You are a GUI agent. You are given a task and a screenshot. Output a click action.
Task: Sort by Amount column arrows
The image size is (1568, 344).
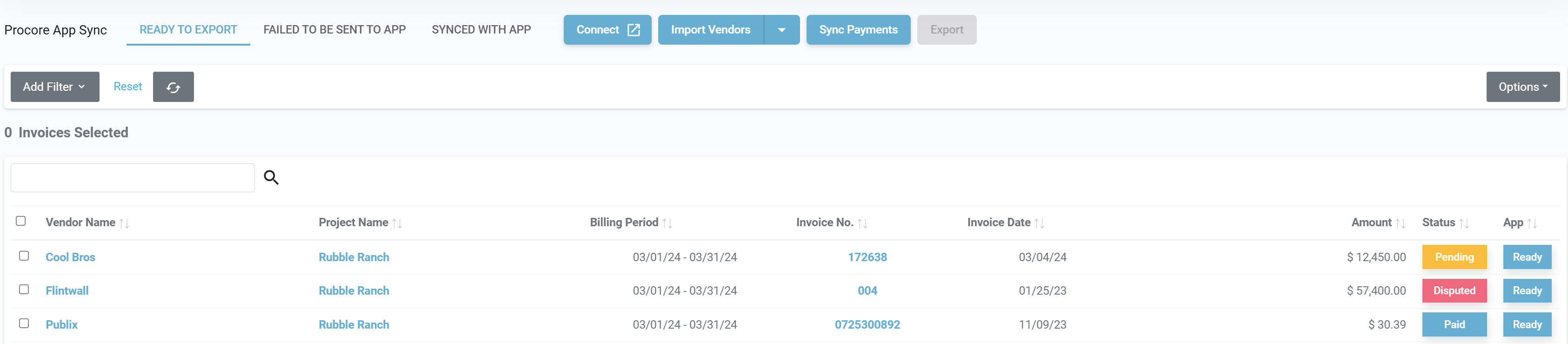[x=1400, y=223]
